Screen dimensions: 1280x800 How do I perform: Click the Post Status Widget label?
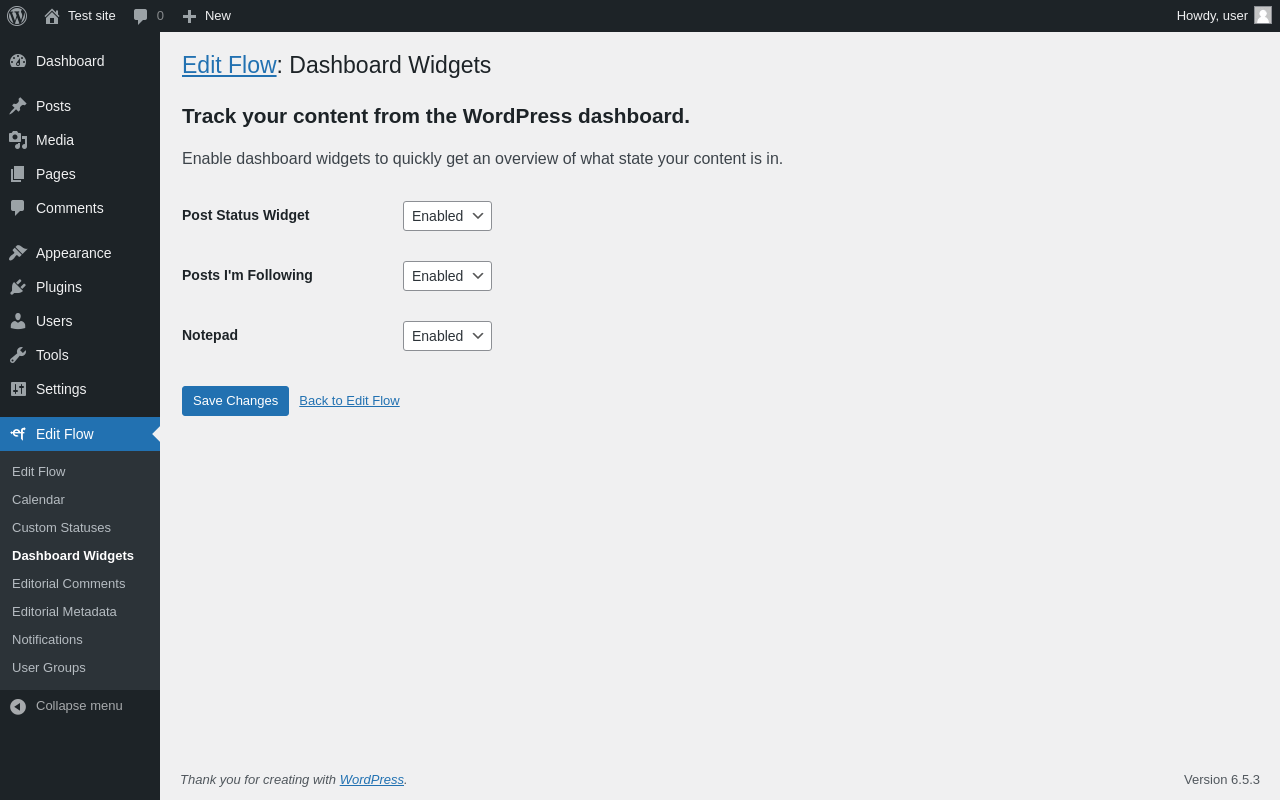pos(246,215)
